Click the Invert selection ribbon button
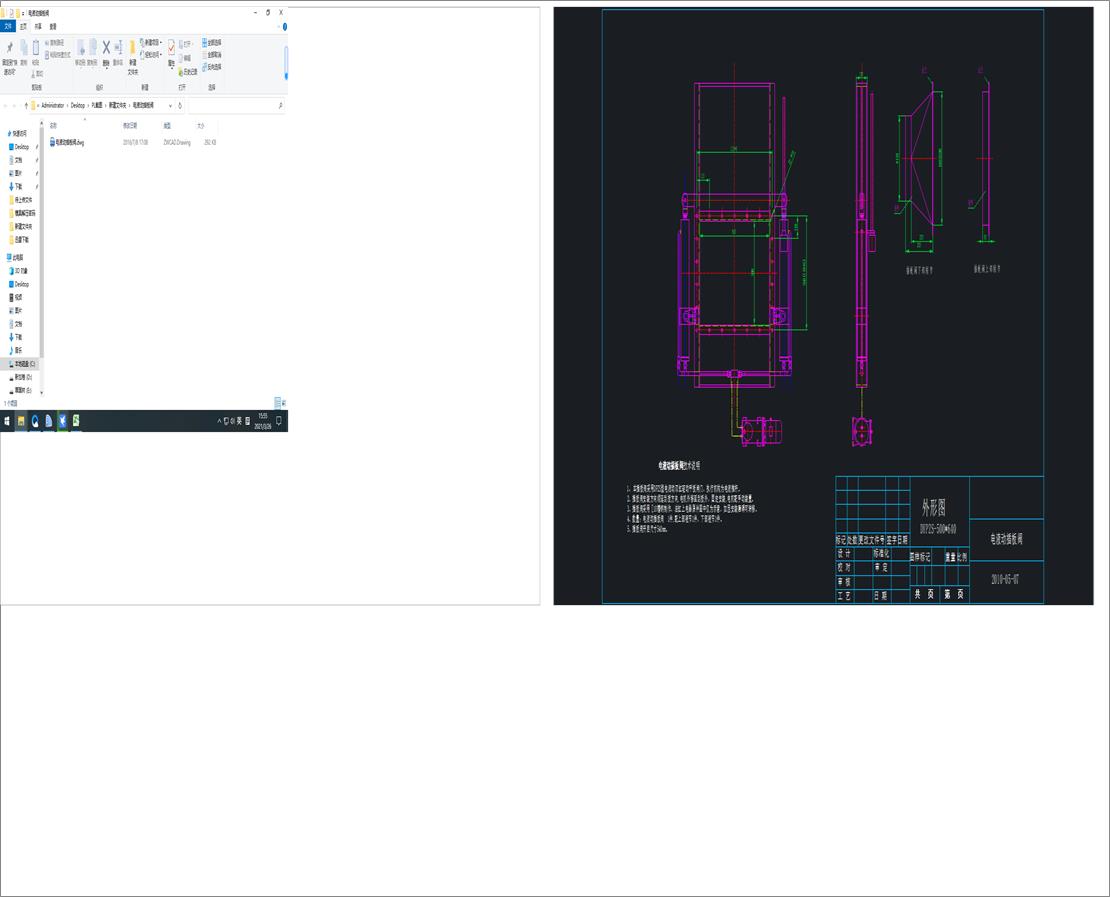This screenshot has height=897, width=1110. (x=212, y=67)
